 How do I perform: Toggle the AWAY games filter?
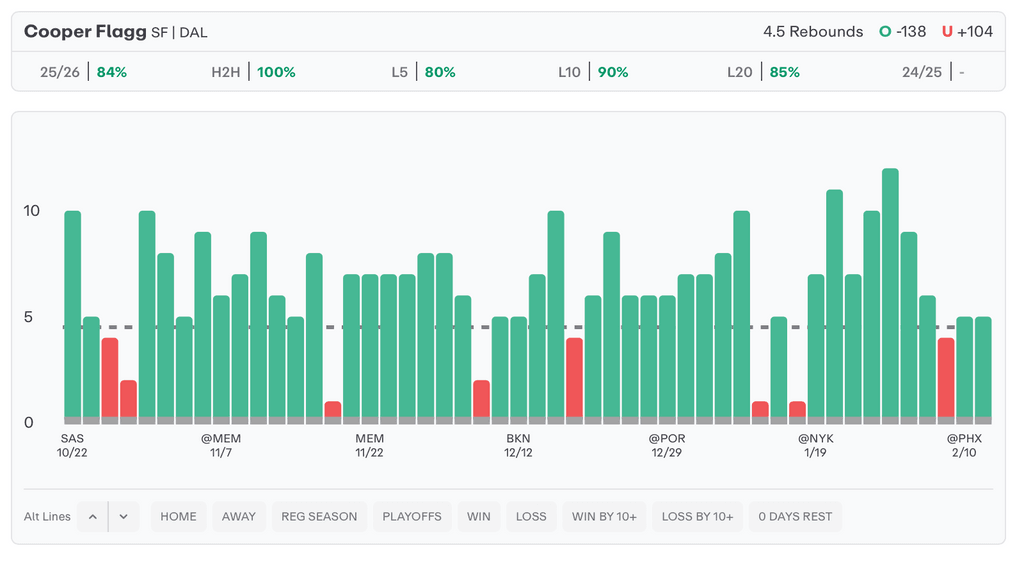[x=238, y=517]
